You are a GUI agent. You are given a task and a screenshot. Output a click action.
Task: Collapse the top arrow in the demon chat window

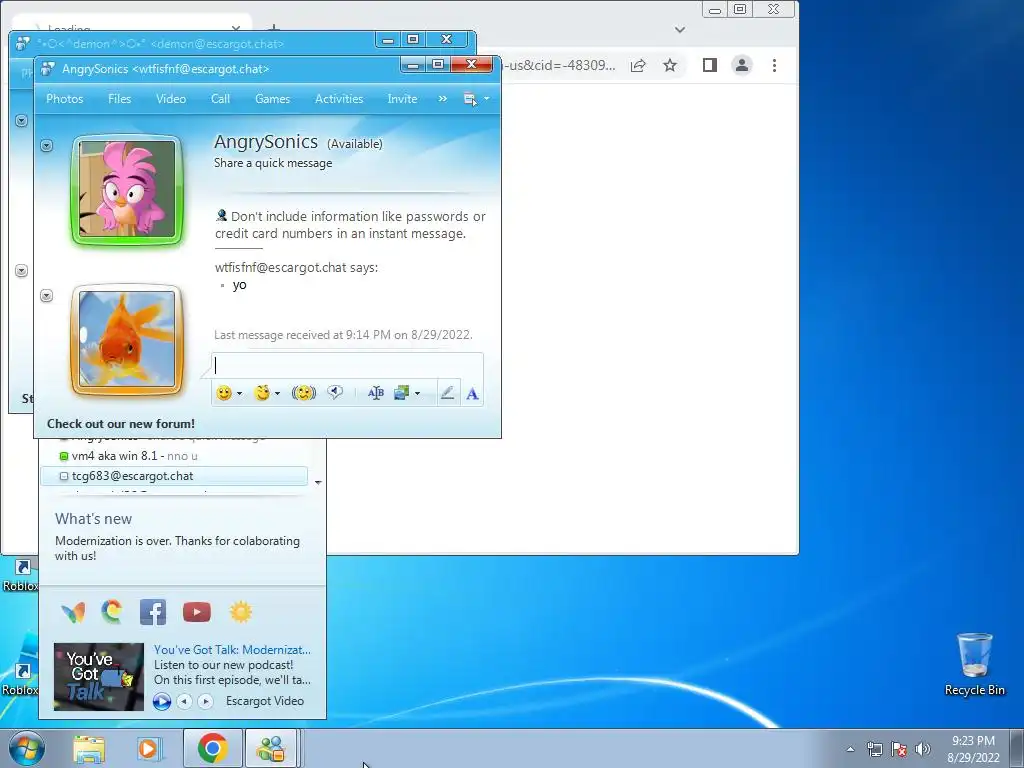[22, 121]
